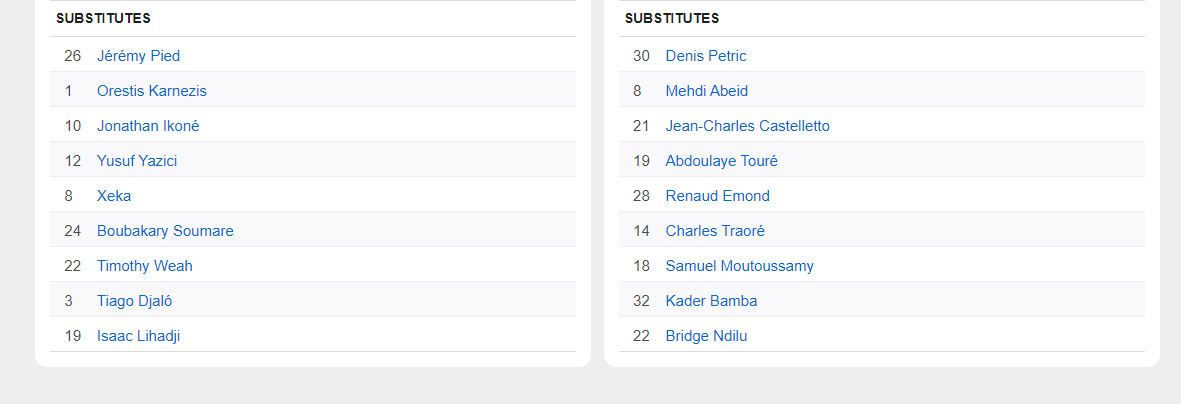Select substitute Jonathan Ikoné

[x=148, y=126]
